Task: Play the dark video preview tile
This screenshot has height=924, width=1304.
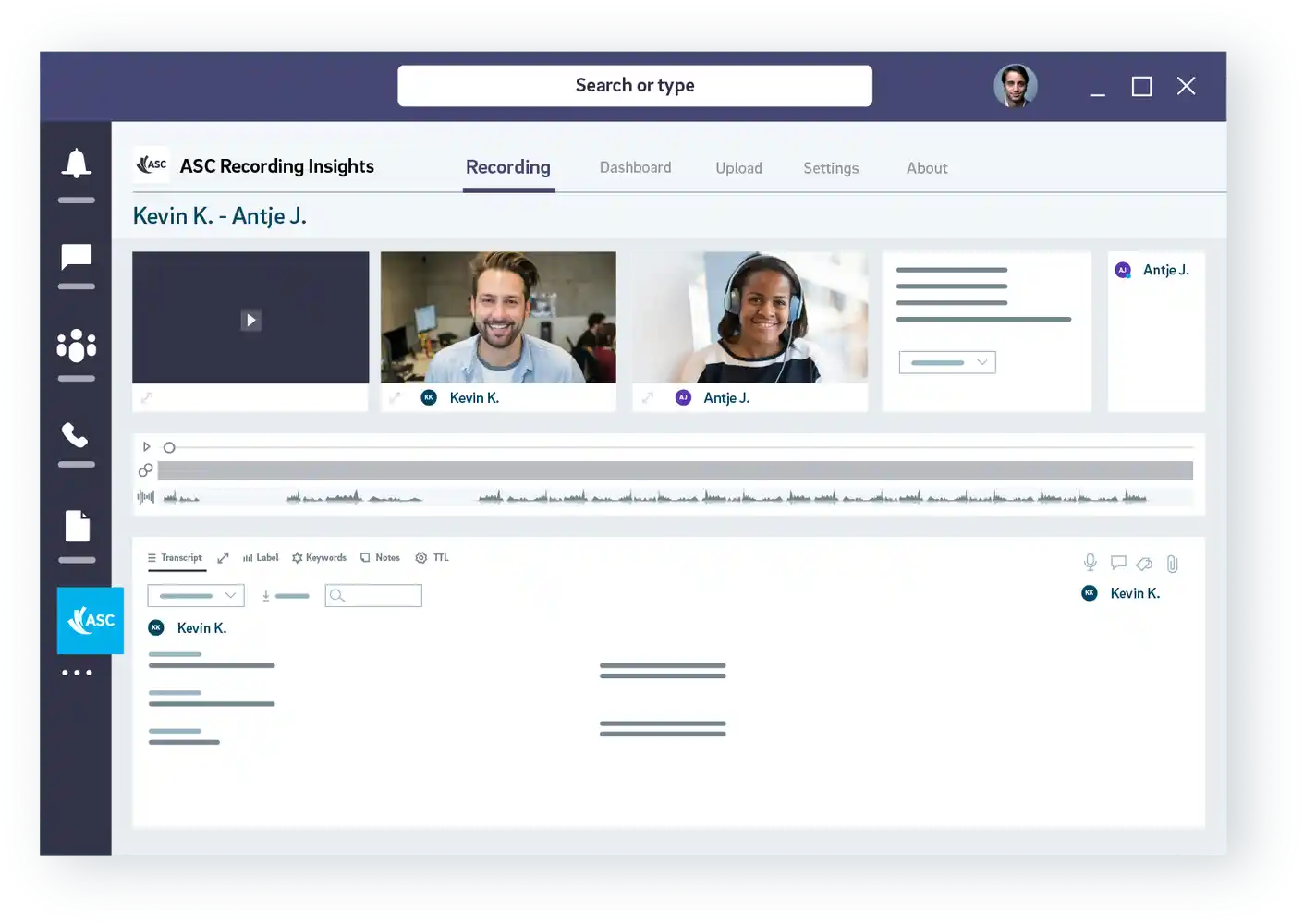Action: tap(250, 320)
